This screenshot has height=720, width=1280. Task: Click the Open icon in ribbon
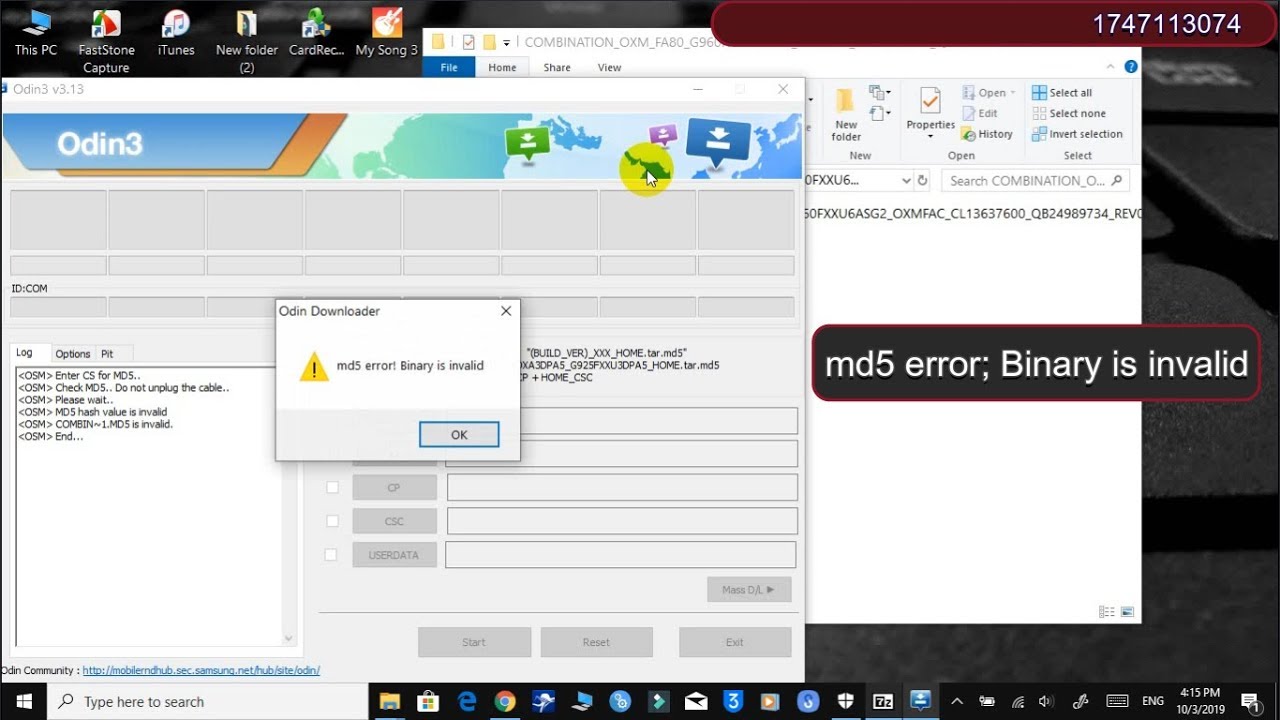[969, 93]
